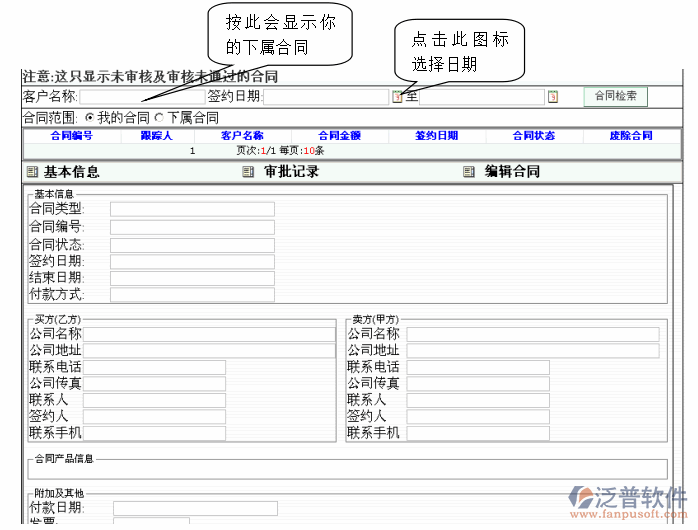Open the start date calendar icon
The width and height of the screenshot is (698, 530).
pos(397,97)
